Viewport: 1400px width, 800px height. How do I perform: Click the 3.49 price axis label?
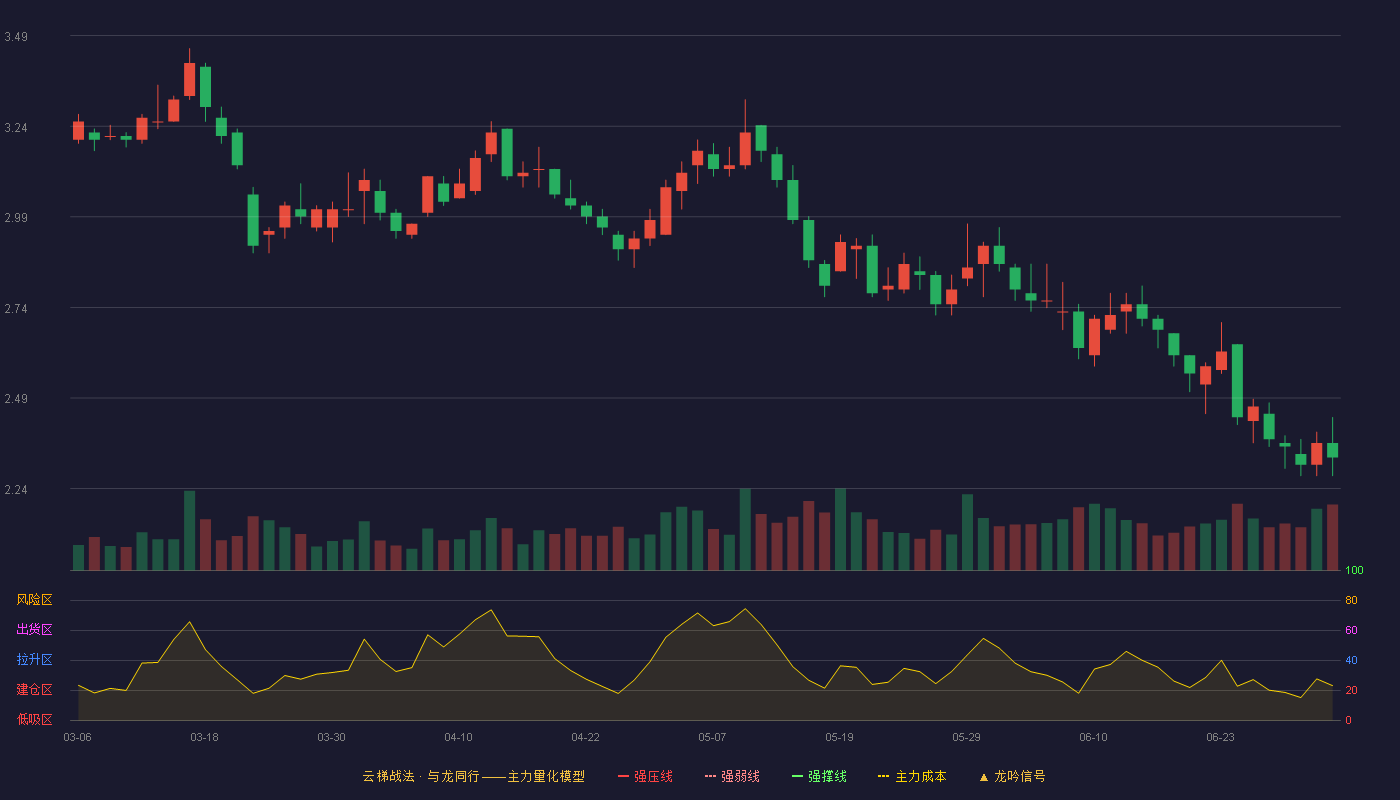pyautogui.click(x=16, y=37)
